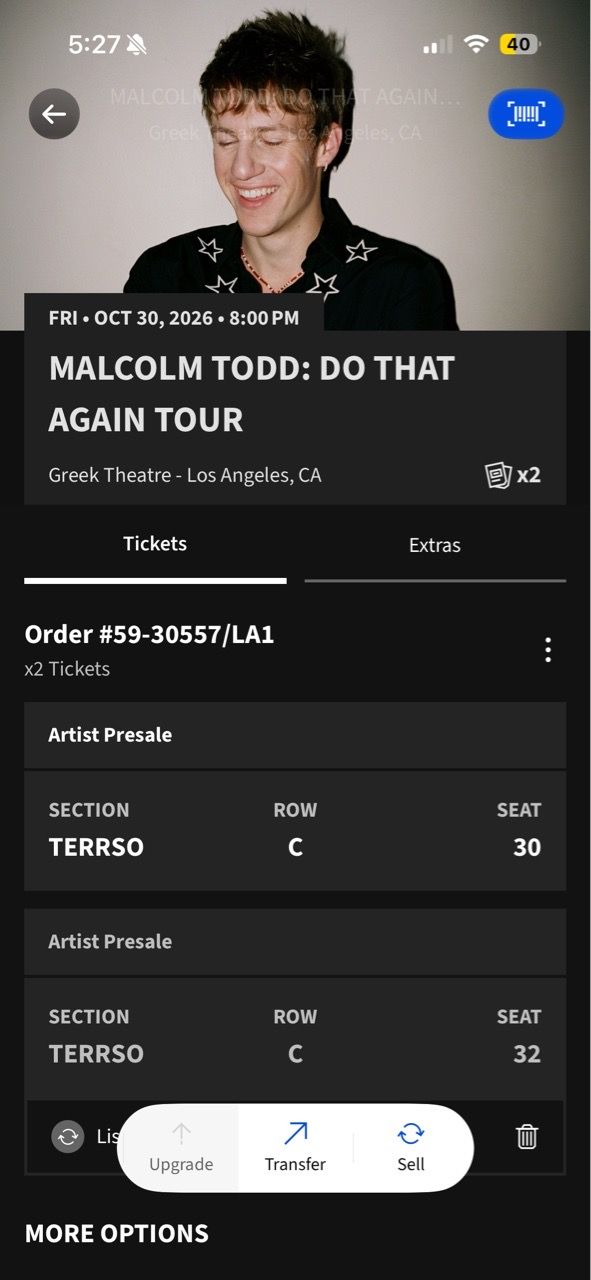Tap the second Artist Presale header
The image size is (591, 1280).
[295, 942]
